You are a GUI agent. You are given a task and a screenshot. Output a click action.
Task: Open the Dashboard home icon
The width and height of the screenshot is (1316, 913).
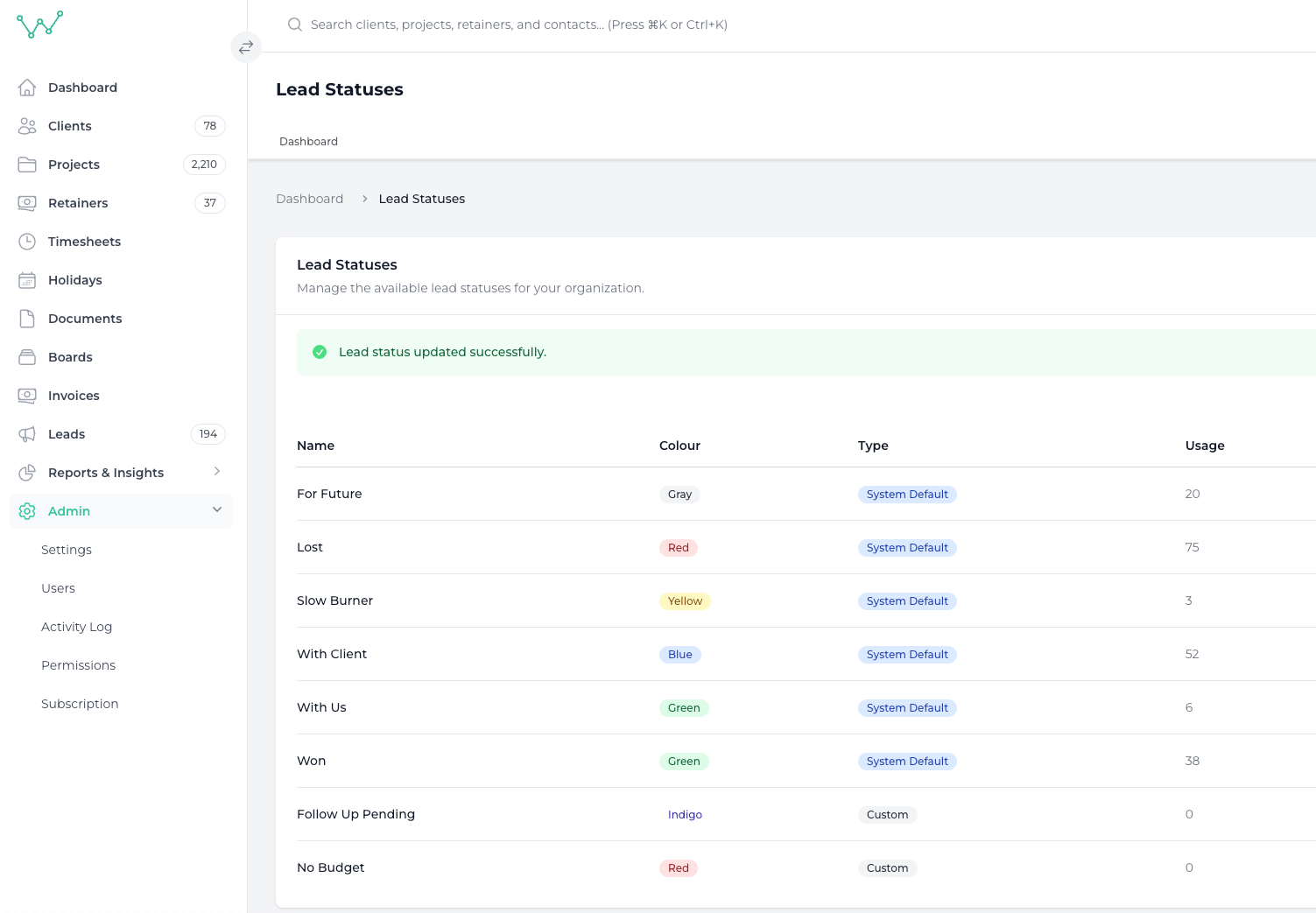[x=26, y=87]
